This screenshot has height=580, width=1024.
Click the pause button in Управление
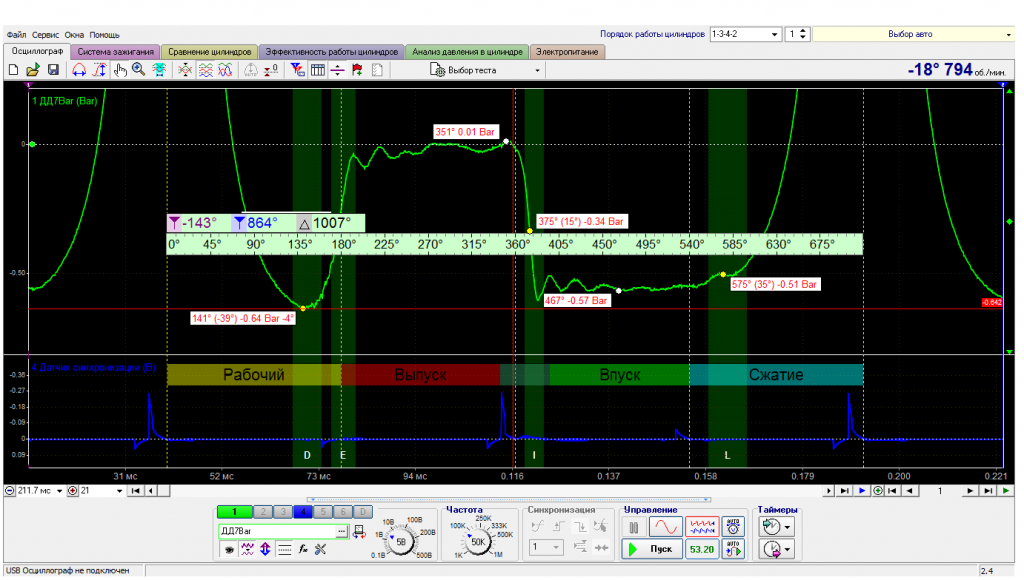coord(633,527)
